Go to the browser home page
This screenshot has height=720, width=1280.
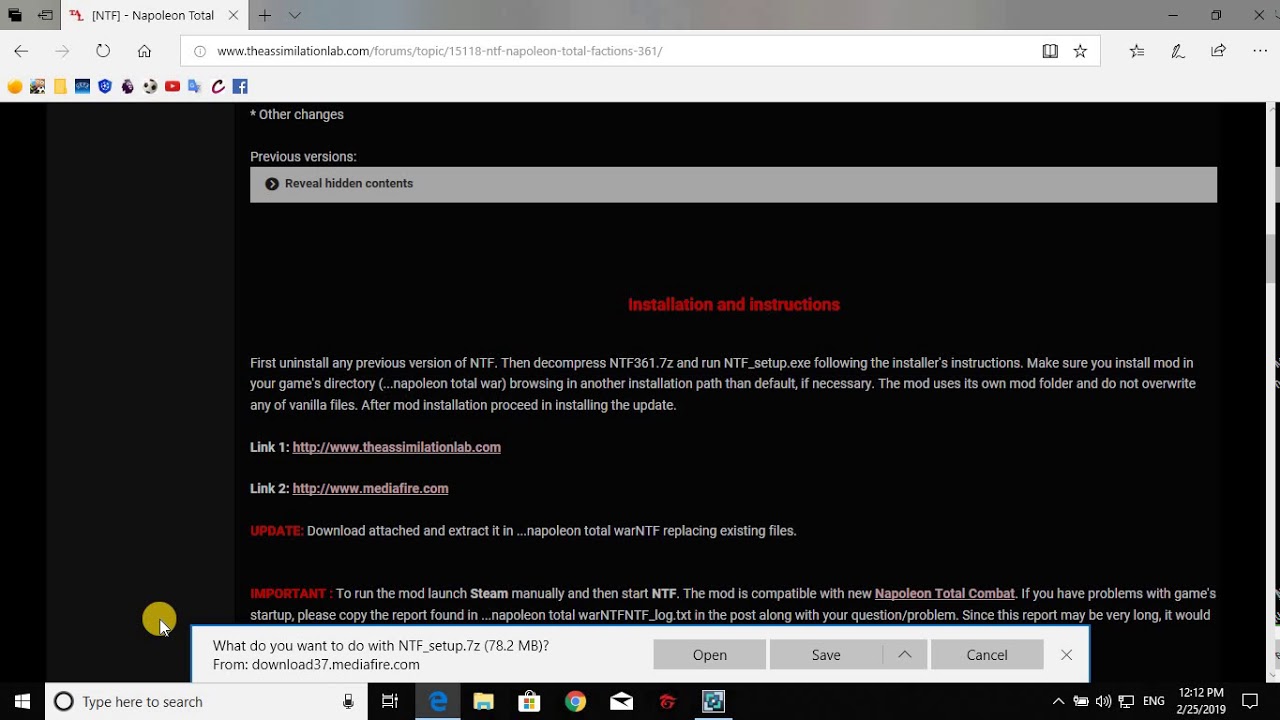144,51
